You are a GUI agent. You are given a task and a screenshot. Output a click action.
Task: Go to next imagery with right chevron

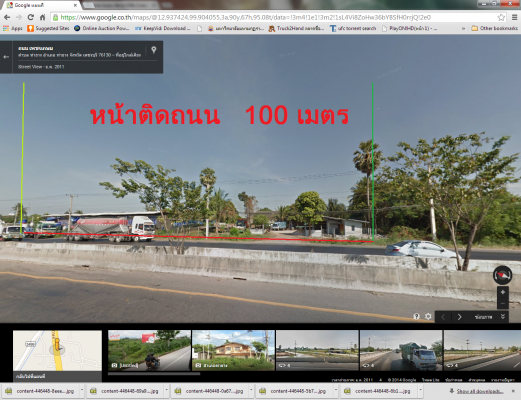(x=459, y=317)
